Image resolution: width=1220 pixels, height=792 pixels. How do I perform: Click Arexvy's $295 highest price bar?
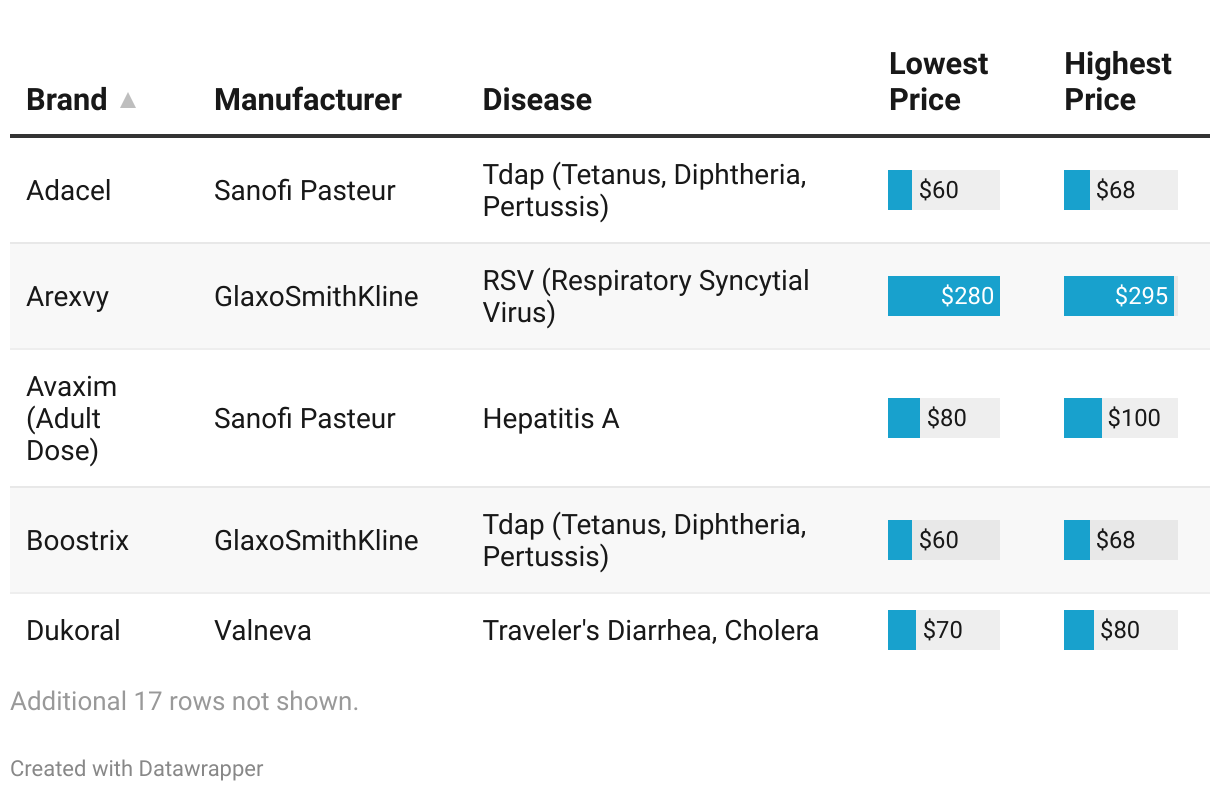(x=1119, y=296)
